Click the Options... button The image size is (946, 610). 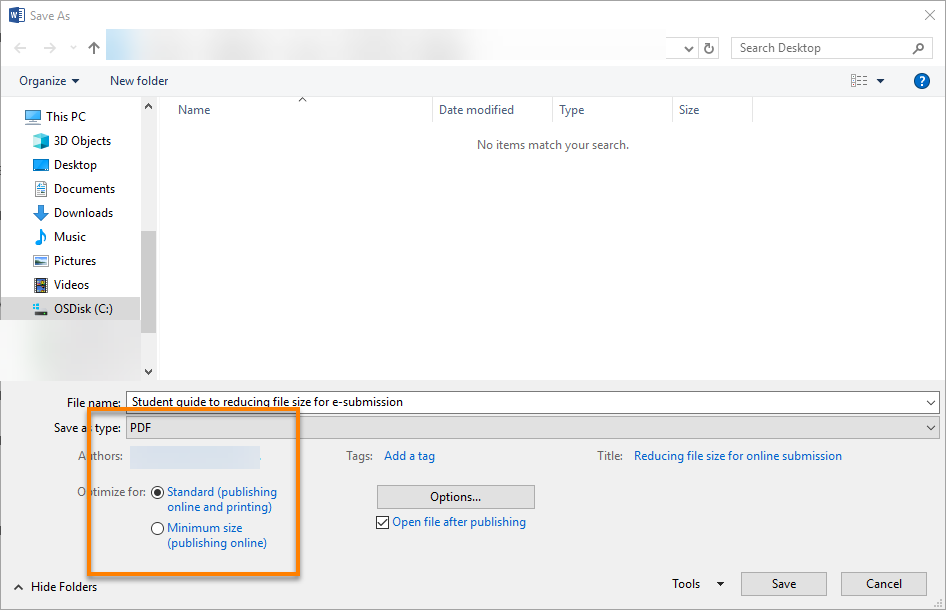[455, 497]
